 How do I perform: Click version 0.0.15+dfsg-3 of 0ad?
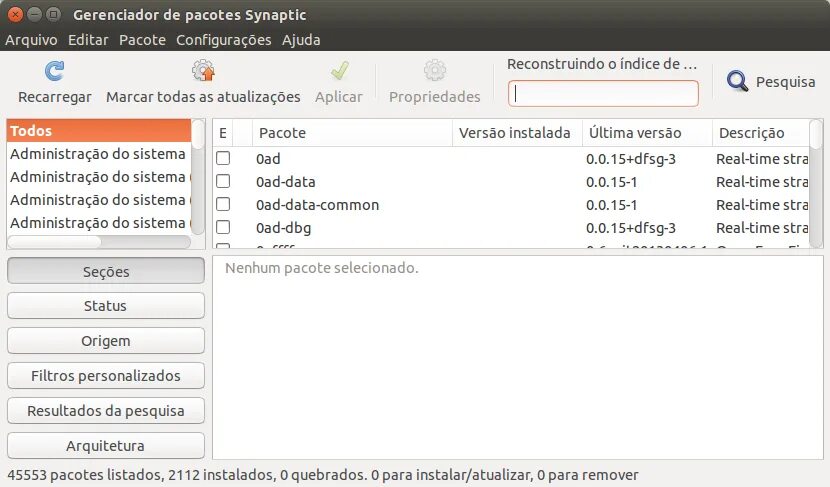pyautogui.click(x=630, y=159)
